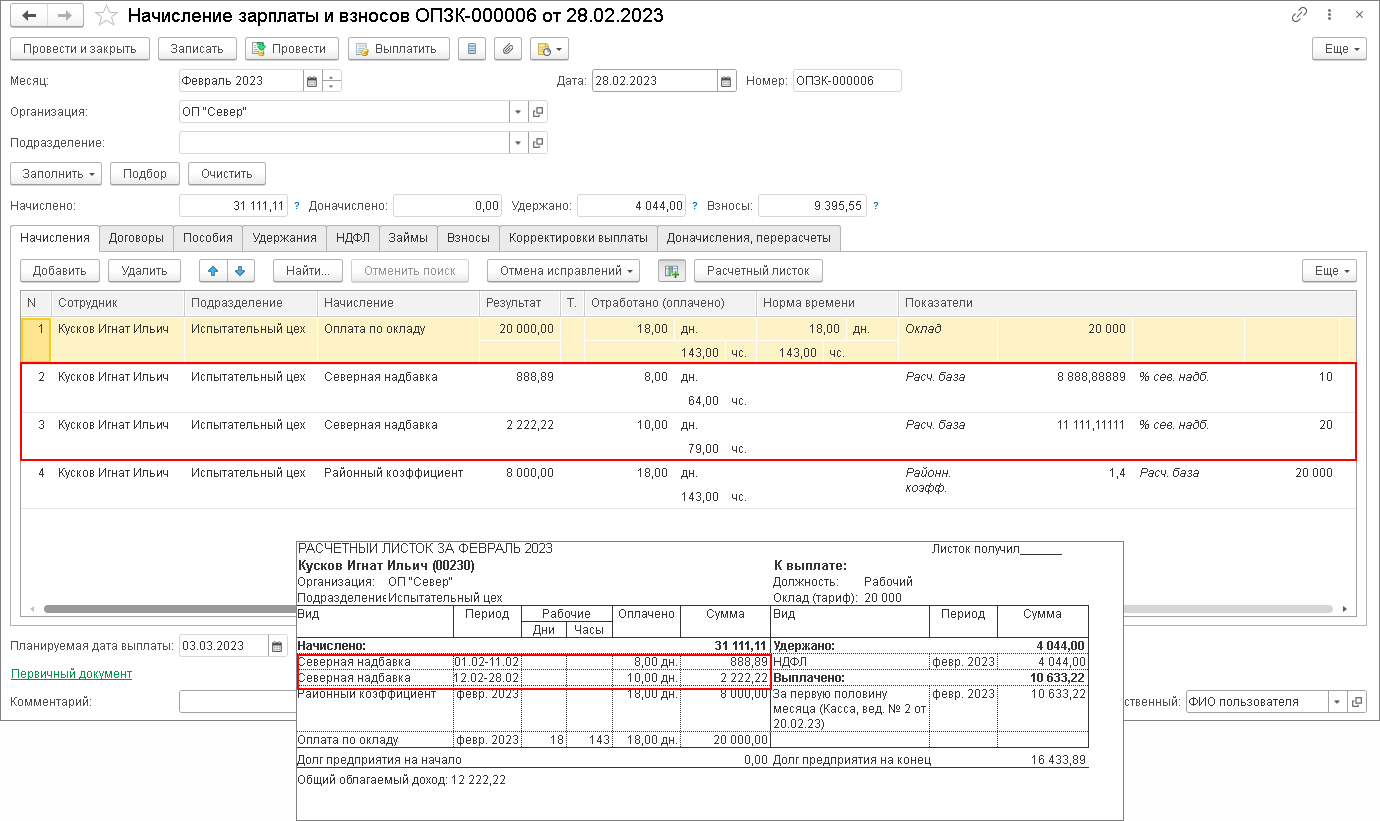Open the window options vertical dots menu

[x=1330, y=16]
